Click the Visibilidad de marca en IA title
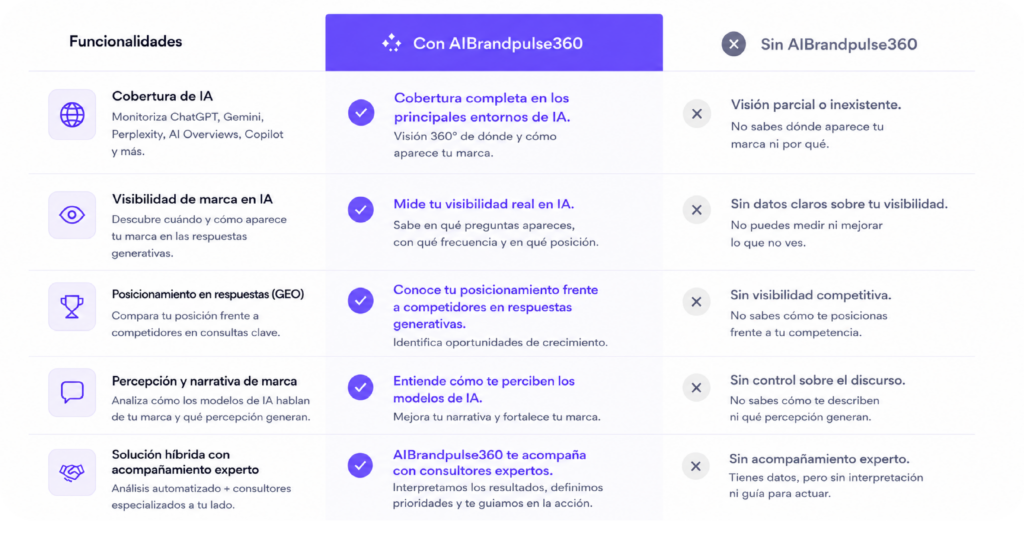Viewport: 1024px width, 539px height. click(x=192, y=199)
